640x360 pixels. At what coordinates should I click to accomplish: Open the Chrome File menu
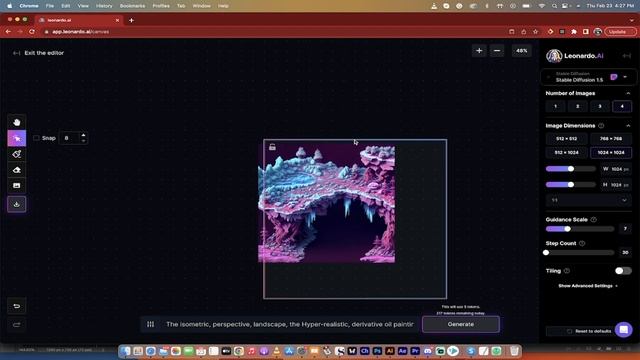coord(50,6)
